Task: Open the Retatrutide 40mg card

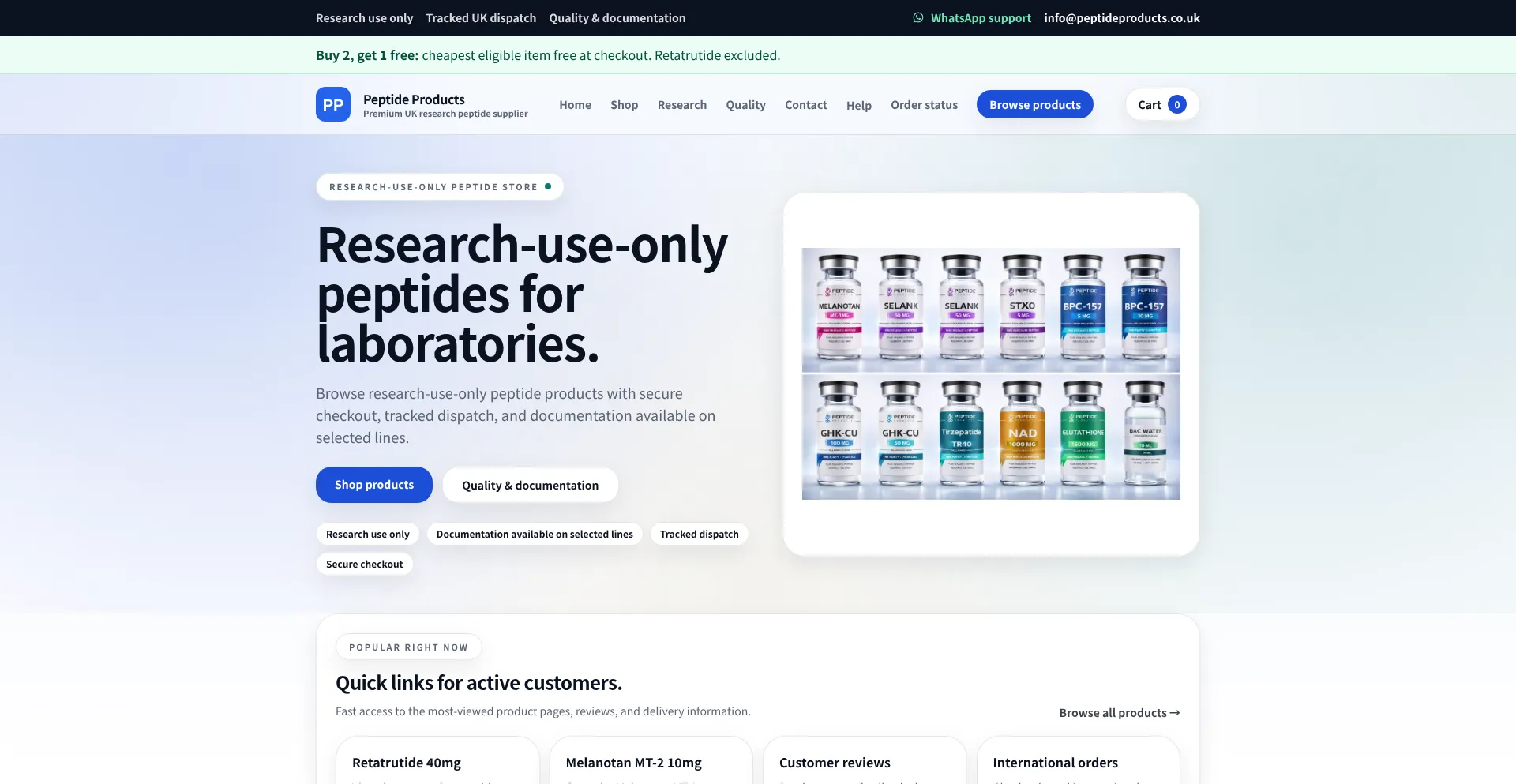Action: (x=437, y=761)
